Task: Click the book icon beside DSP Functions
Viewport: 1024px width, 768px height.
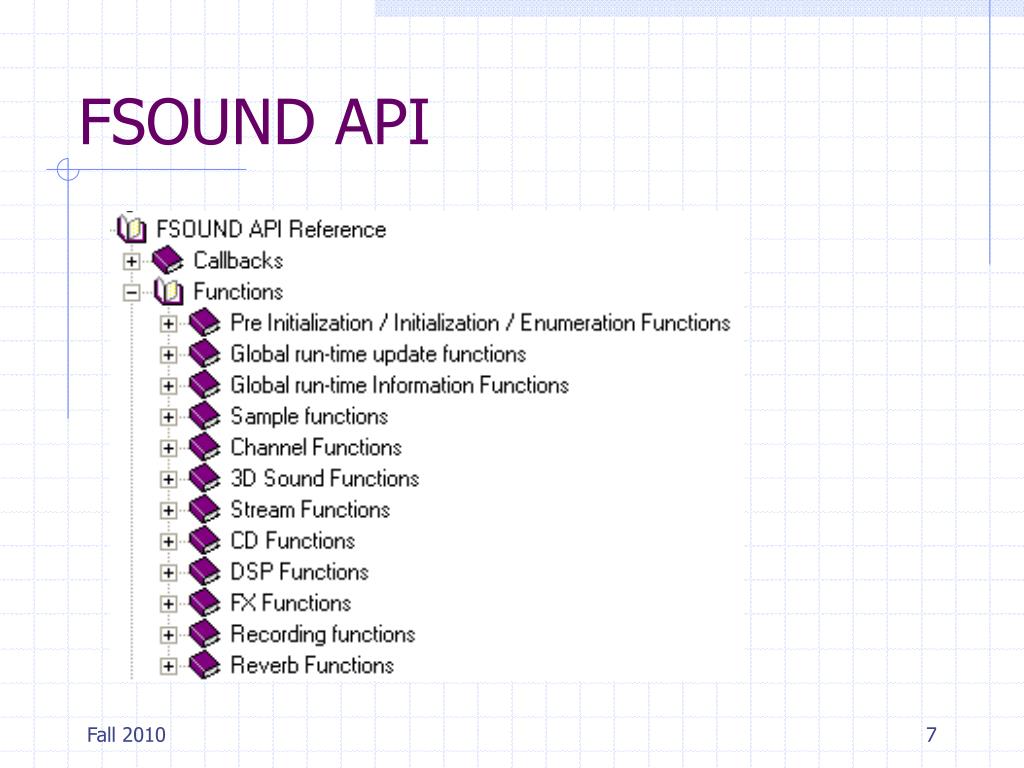Action: (204, 572)
